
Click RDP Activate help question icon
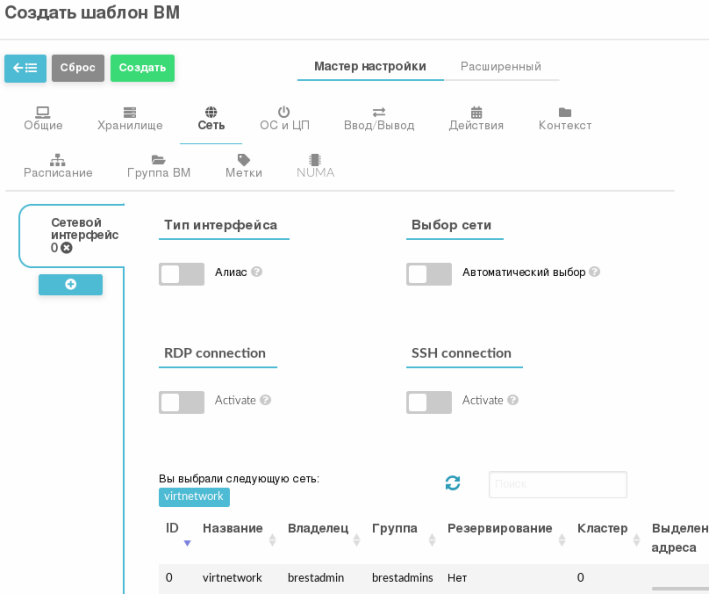[266, 400]
